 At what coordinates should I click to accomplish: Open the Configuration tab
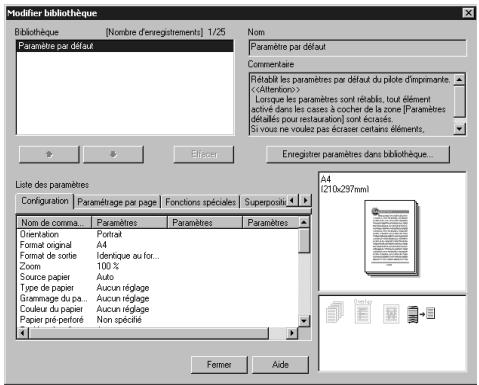tap(45, 201)
